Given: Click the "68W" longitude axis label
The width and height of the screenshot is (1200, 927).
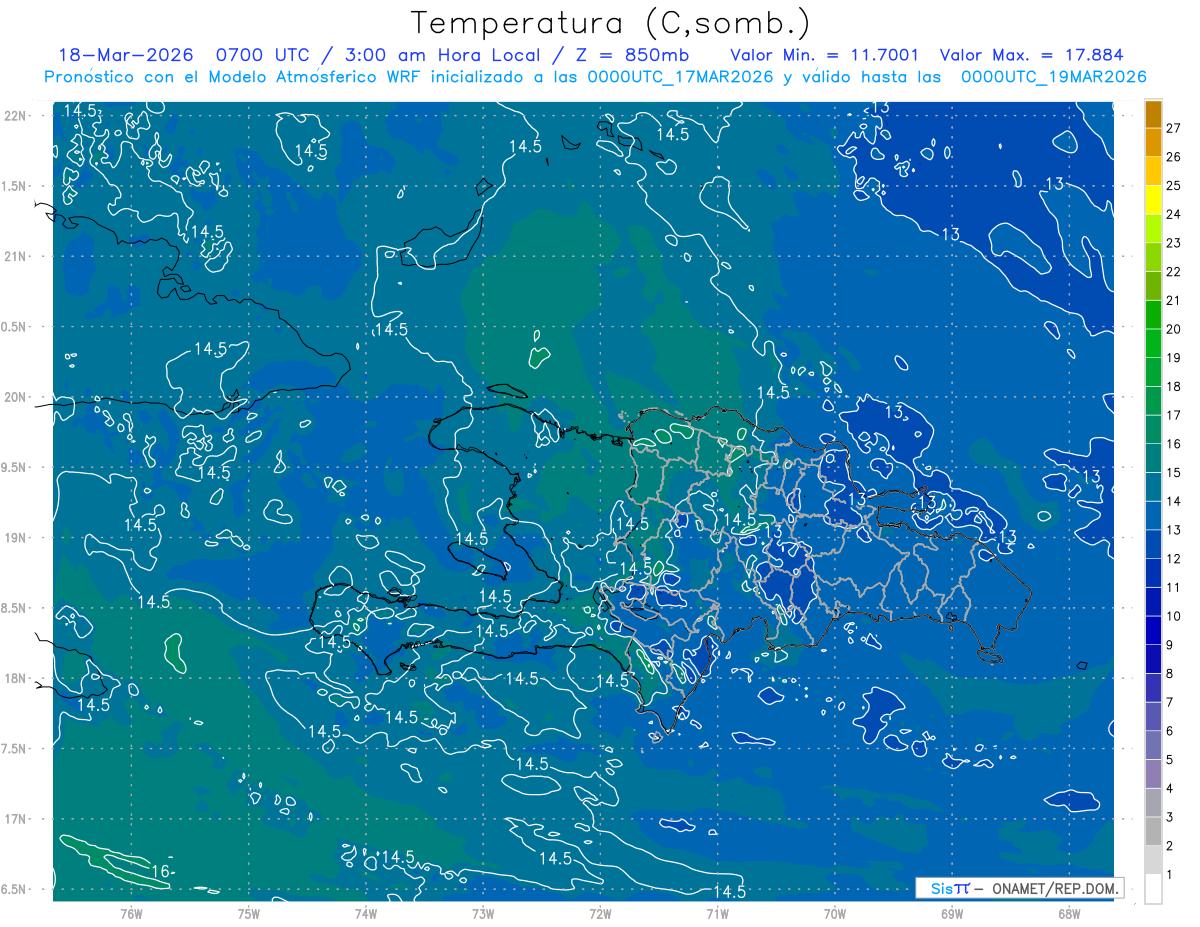Looking at the screenshot, I should [x=1069, y=914].
